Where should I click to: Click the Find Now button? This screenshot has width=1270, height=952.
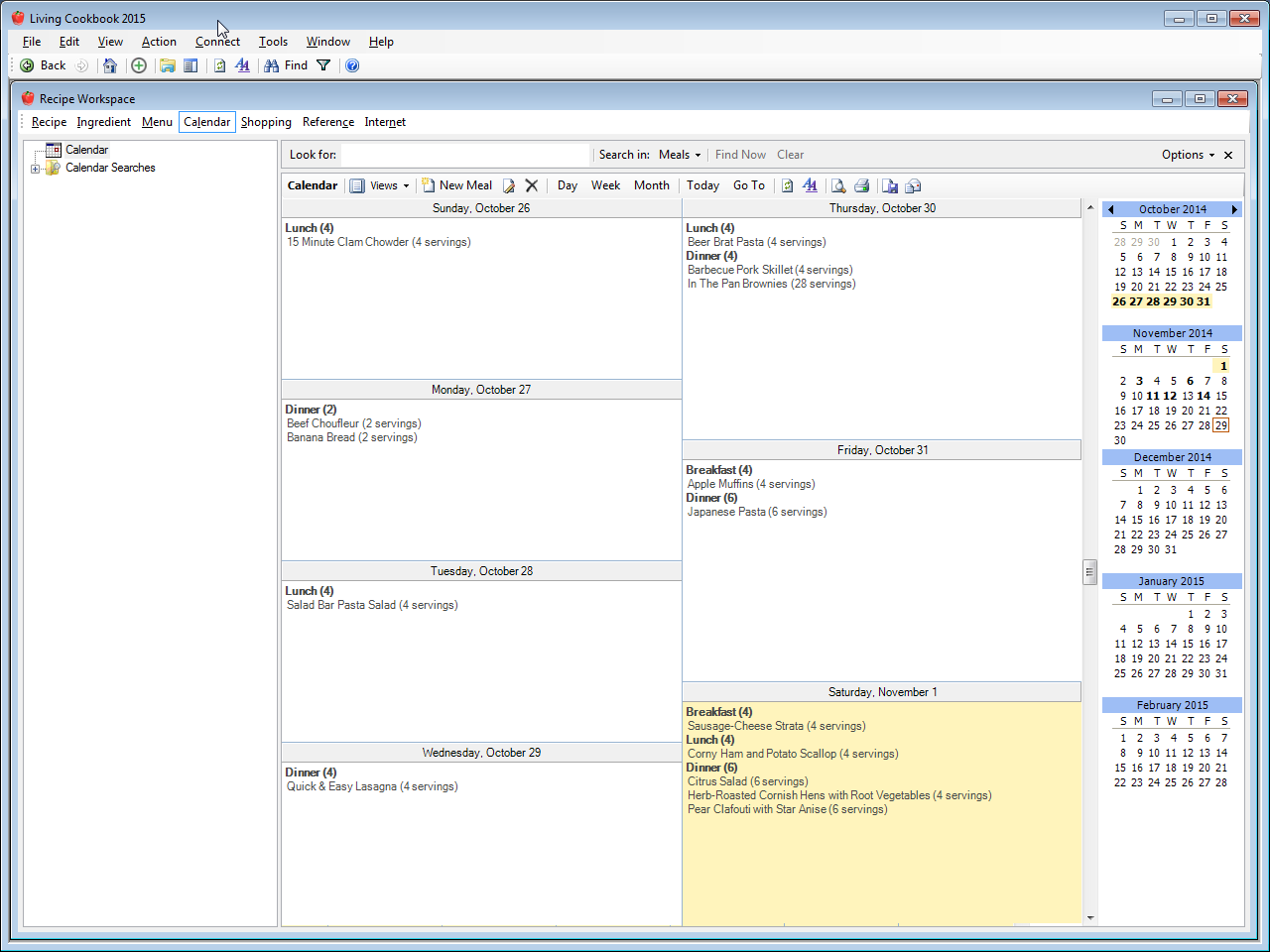(740, 155)
